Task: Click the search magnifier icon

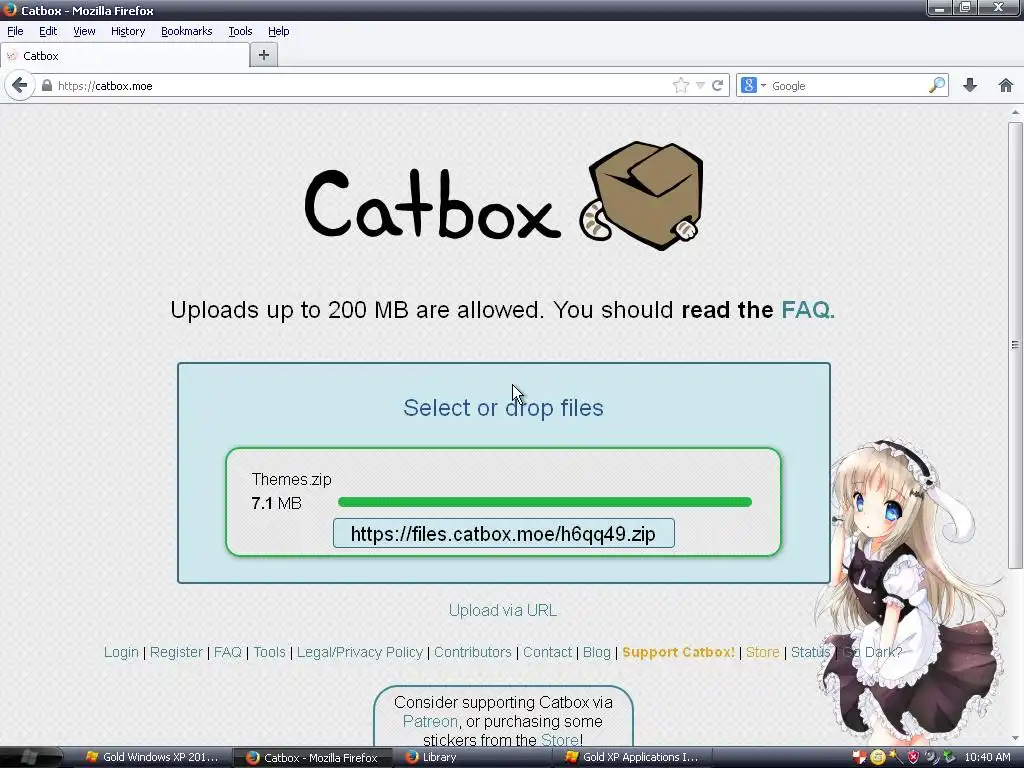Action: click(x=936, y=85)
